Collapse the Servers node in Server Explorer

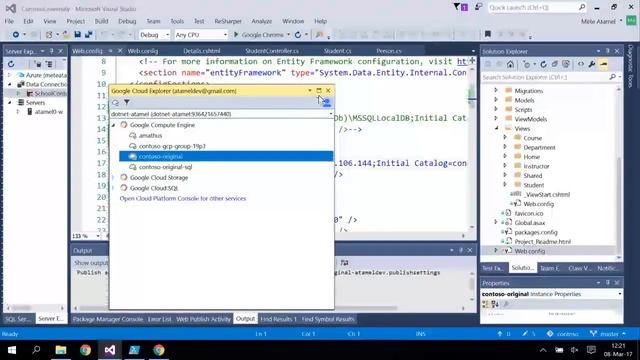click(10, 102)
